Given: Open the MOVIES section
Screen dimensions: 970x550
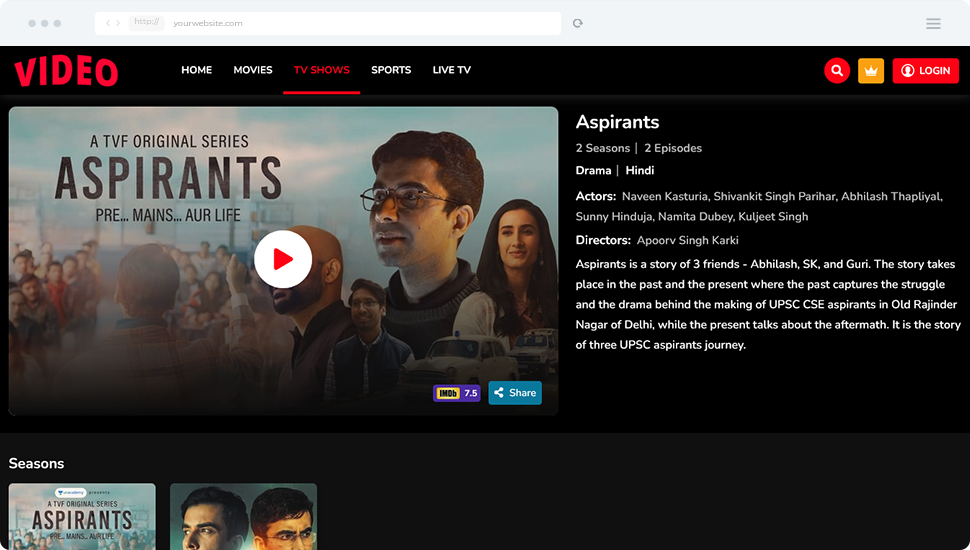Looking at the screenshot, I should [x=253, y=70].
